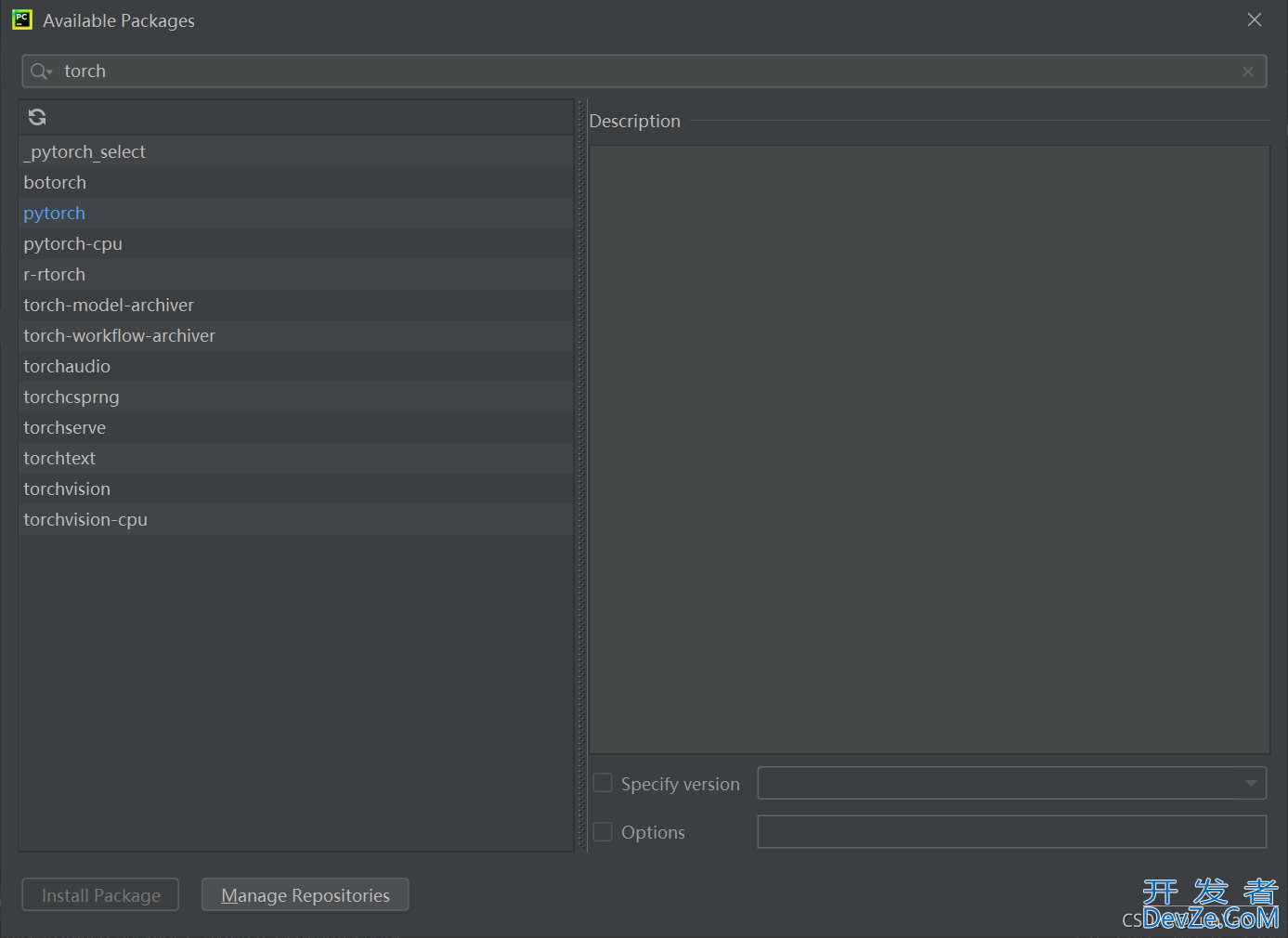Select the torch-model-archiver package
This screenshot has width=1288, height=938.
tap(295, 305)
